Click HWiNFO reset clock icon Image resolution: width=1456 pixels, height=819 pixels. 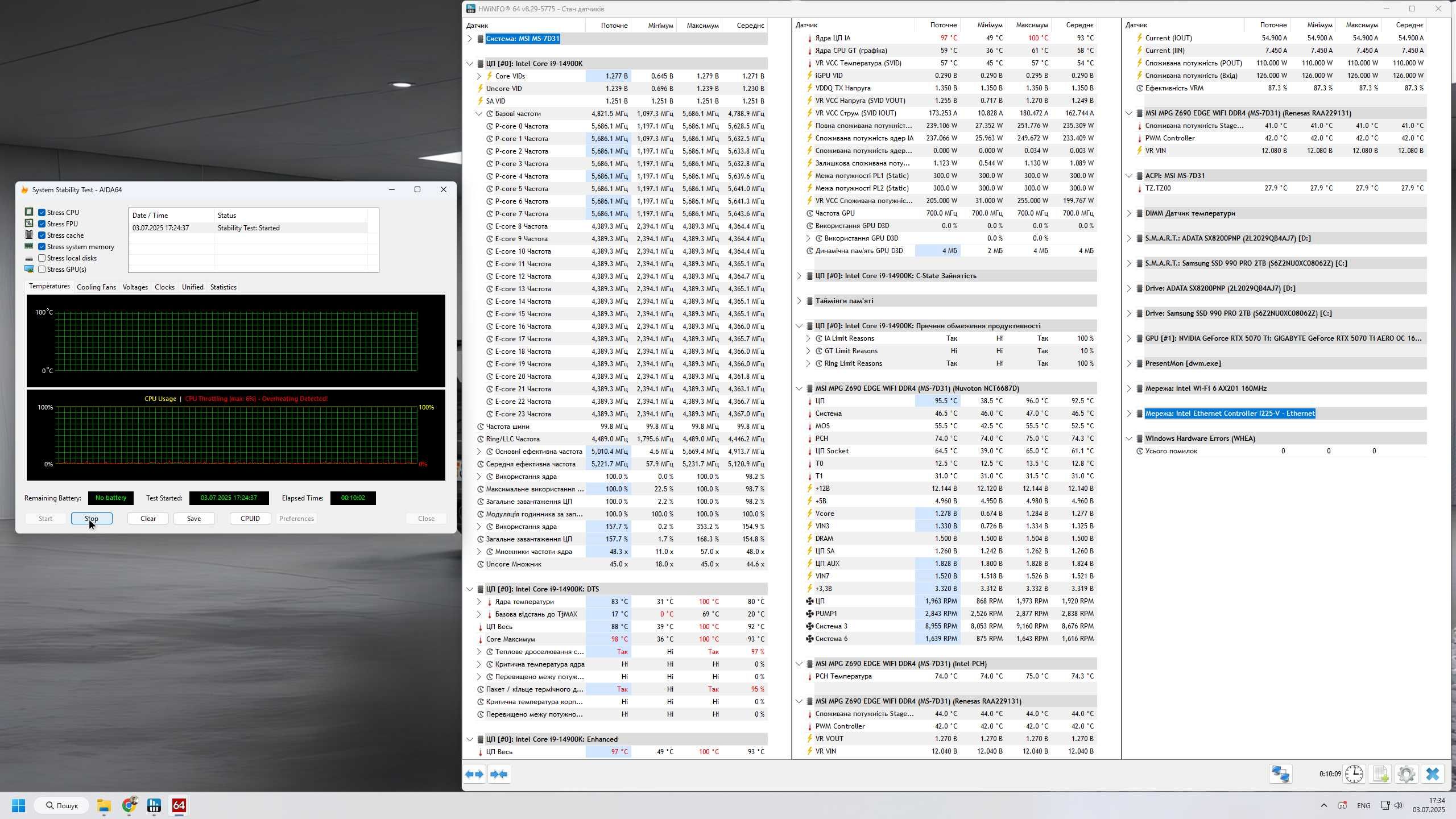pos(1354,774)
